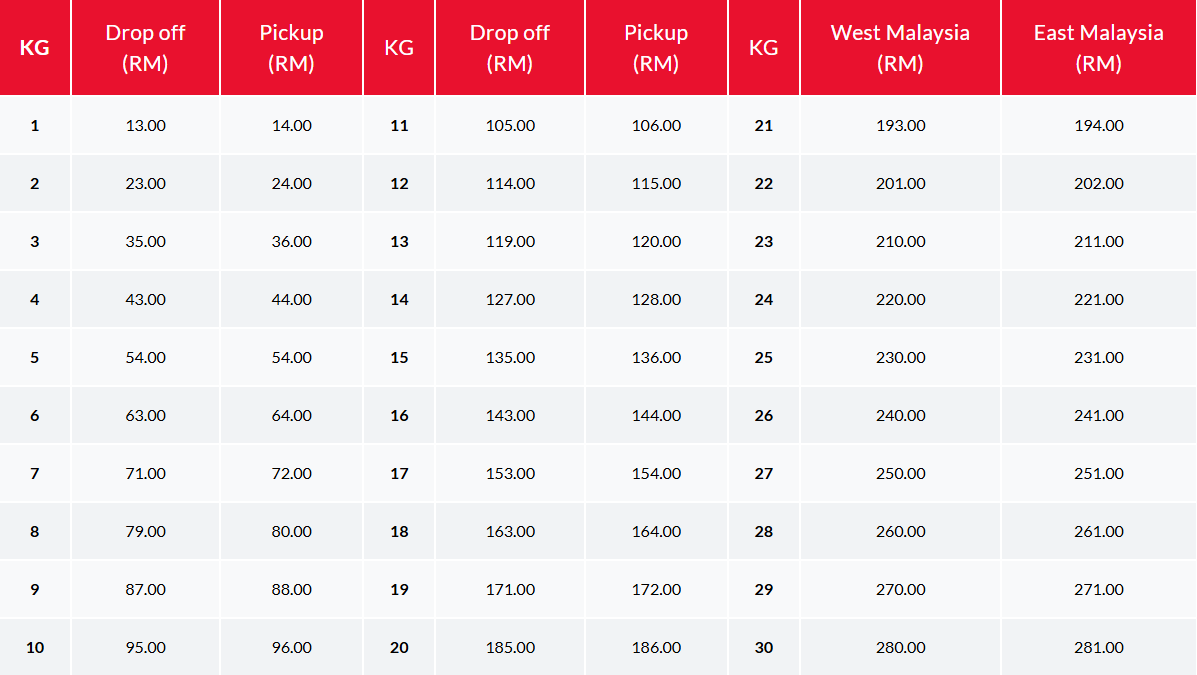
Task: Select the 13.00 drop off price cell
Action: click(146, 126)
